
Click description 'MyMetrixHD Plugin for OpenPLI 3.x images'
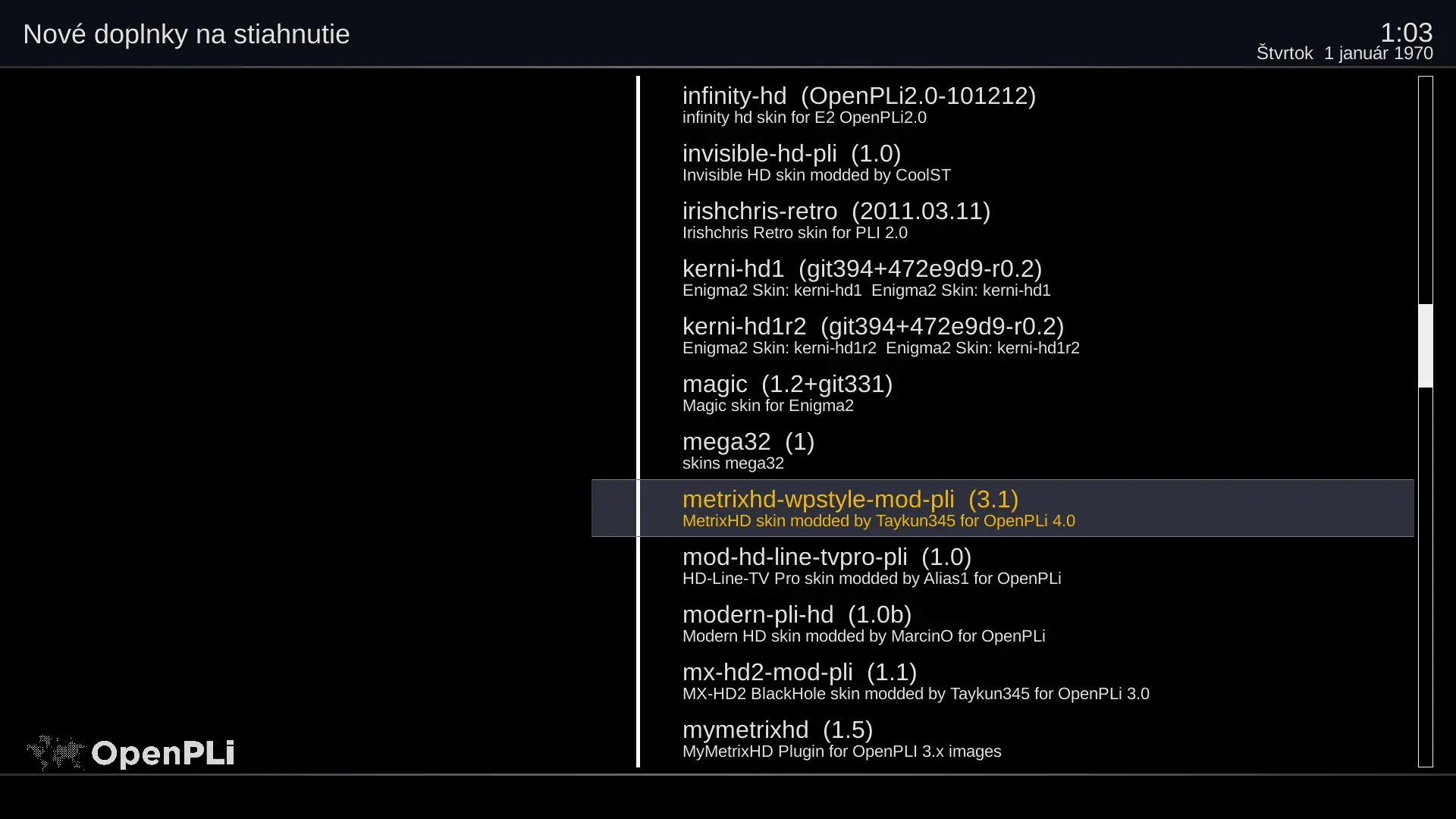[842, 752]
